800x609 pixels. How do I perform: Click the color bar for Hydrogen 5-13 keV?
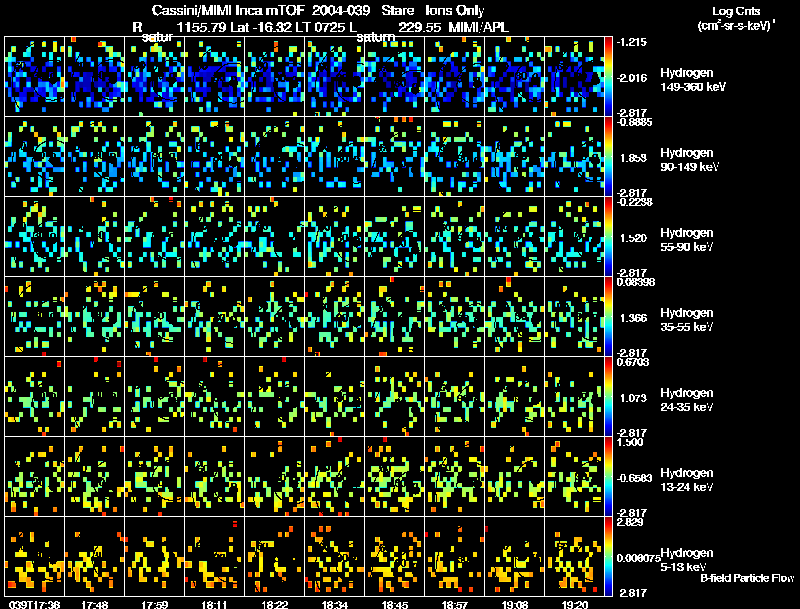coord(608,556)
